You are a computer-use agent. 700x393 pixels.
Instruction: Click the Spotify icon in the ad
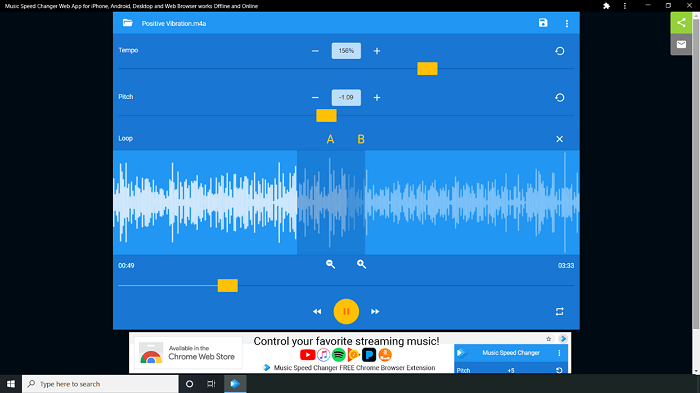coord(339,355)
